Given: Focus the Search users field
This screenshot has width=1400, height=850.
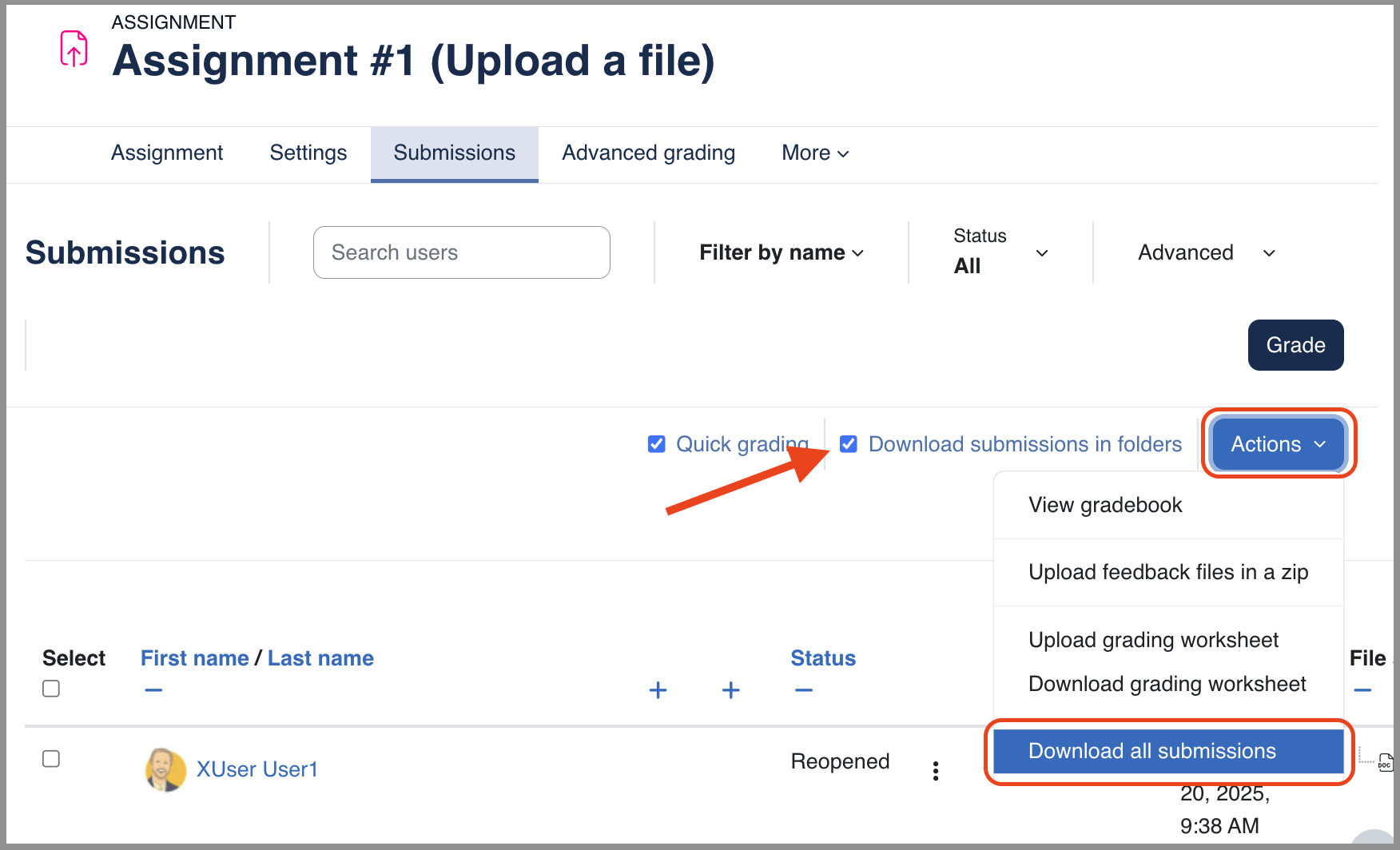Looking at the screenshot, I should coord(462,252).
